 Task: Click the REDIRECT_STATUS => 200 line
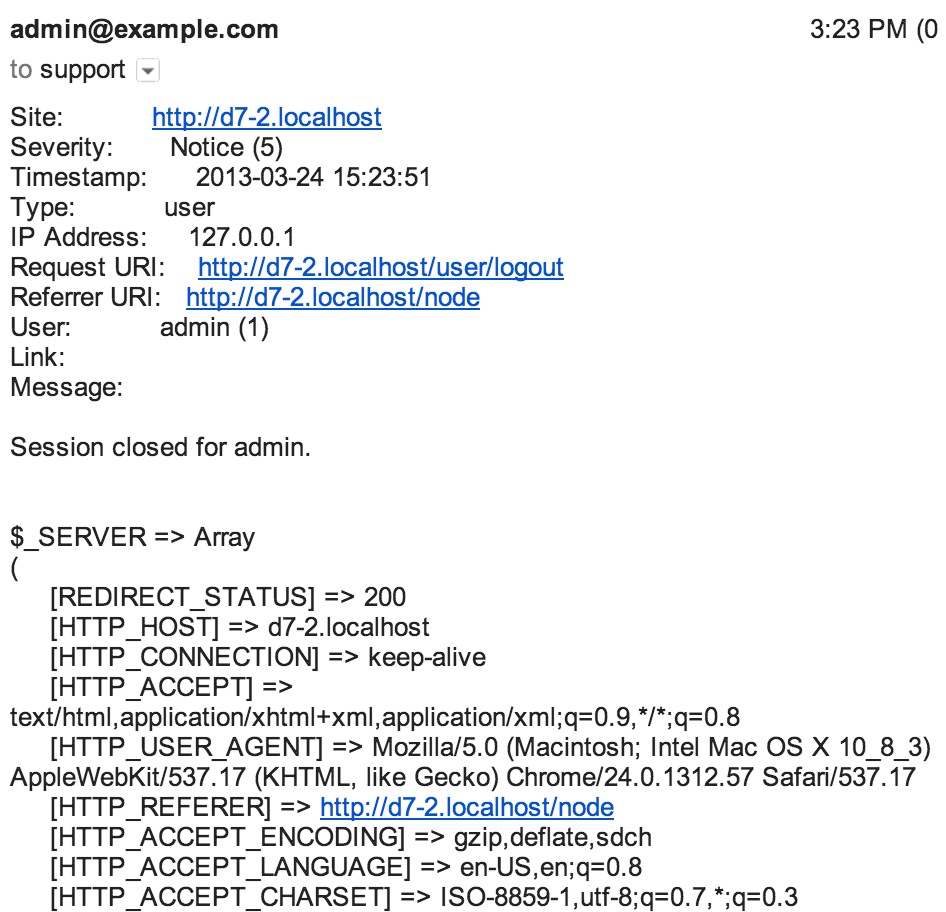click(x=228, y=597)
